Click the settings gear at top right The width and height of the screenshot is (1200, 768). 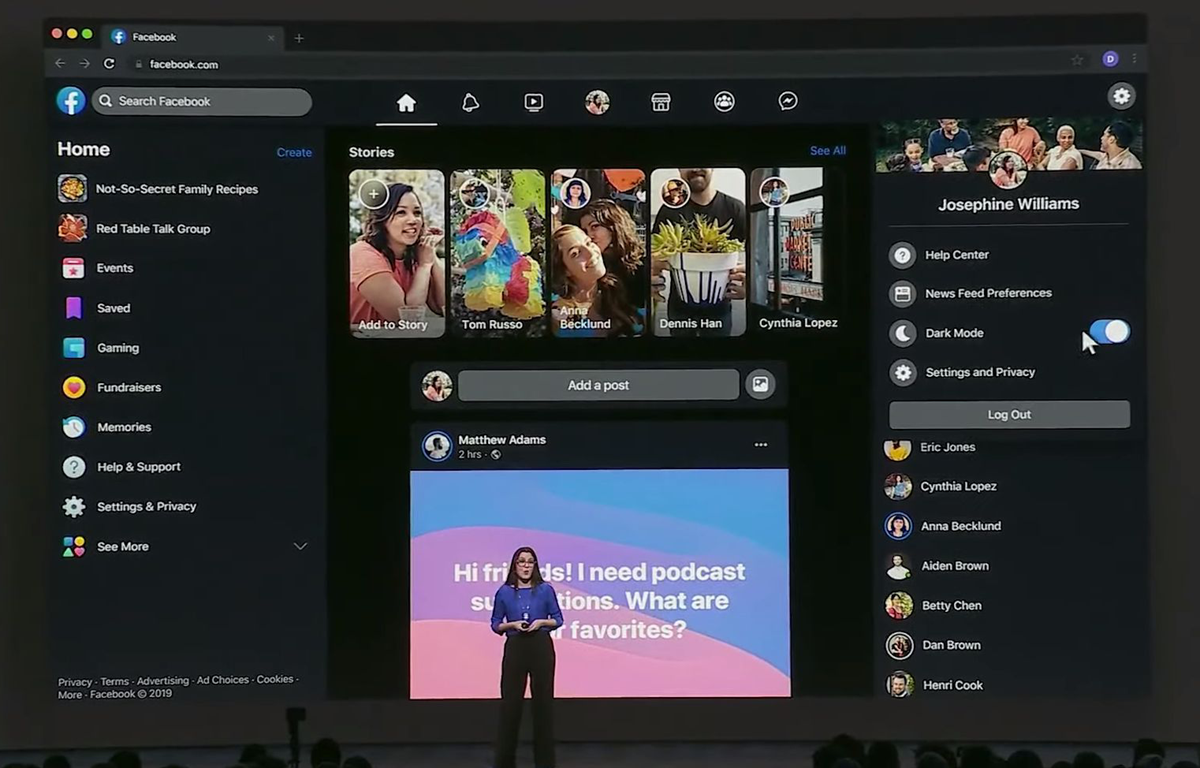pyautogui.click(x=1122, y=96)
